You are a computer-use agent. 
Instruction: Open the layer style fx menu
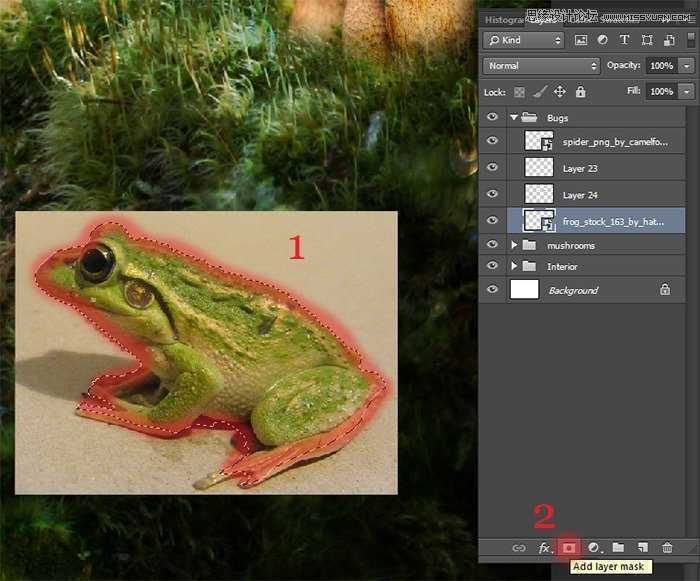point(545,548)
